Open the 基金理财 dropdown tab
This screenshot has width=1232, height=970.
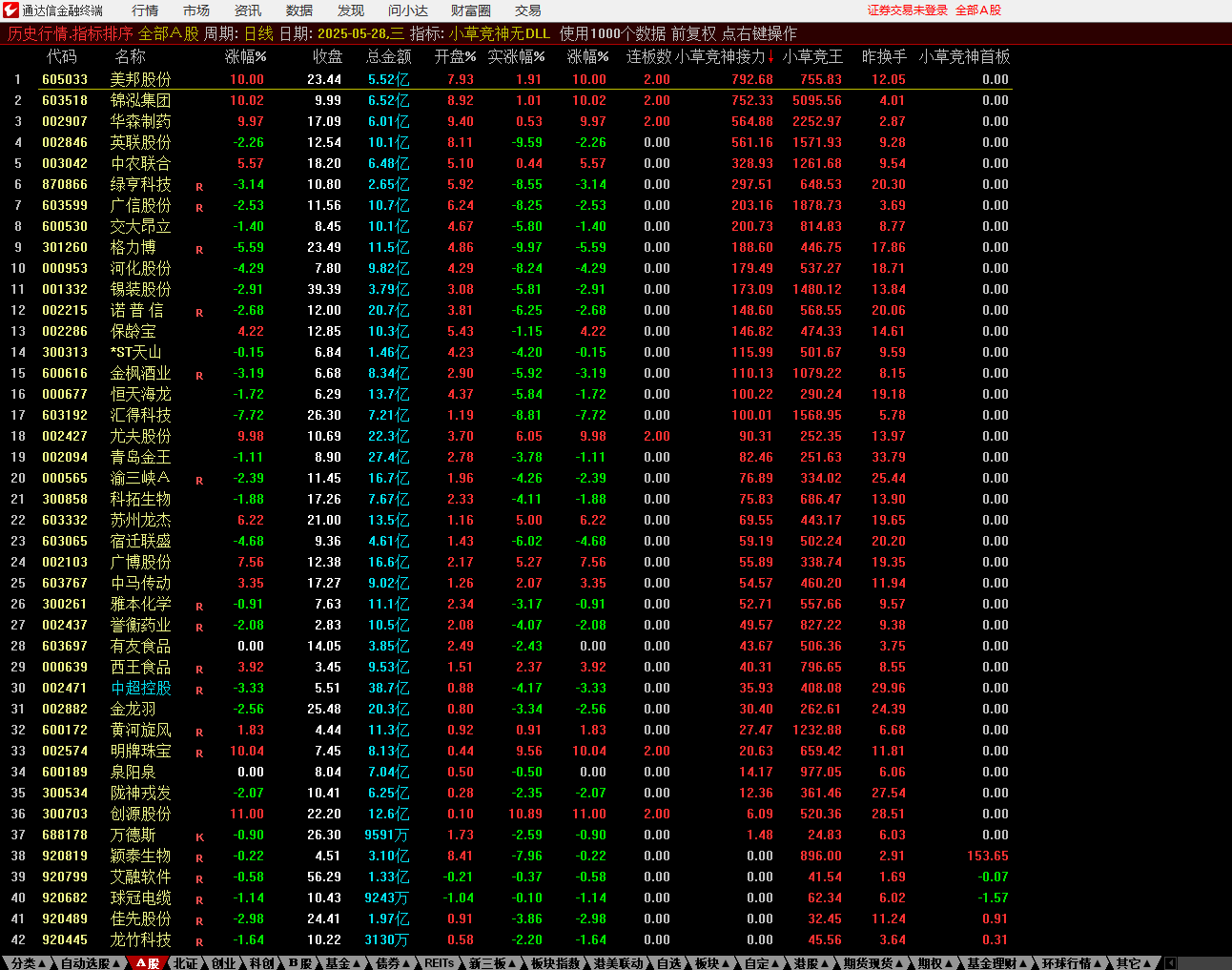pyautogui.click(x=997, y=963)
